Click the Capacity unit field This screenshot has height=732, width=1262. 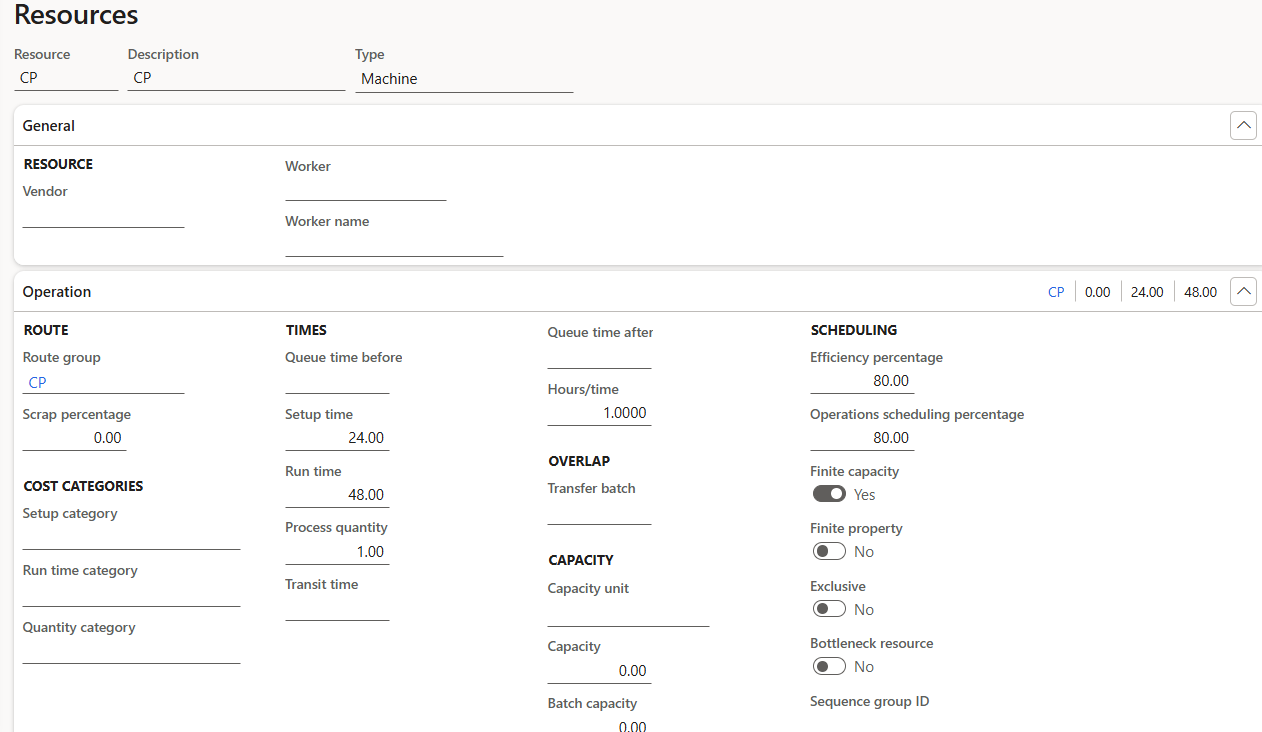pos(628,614)
